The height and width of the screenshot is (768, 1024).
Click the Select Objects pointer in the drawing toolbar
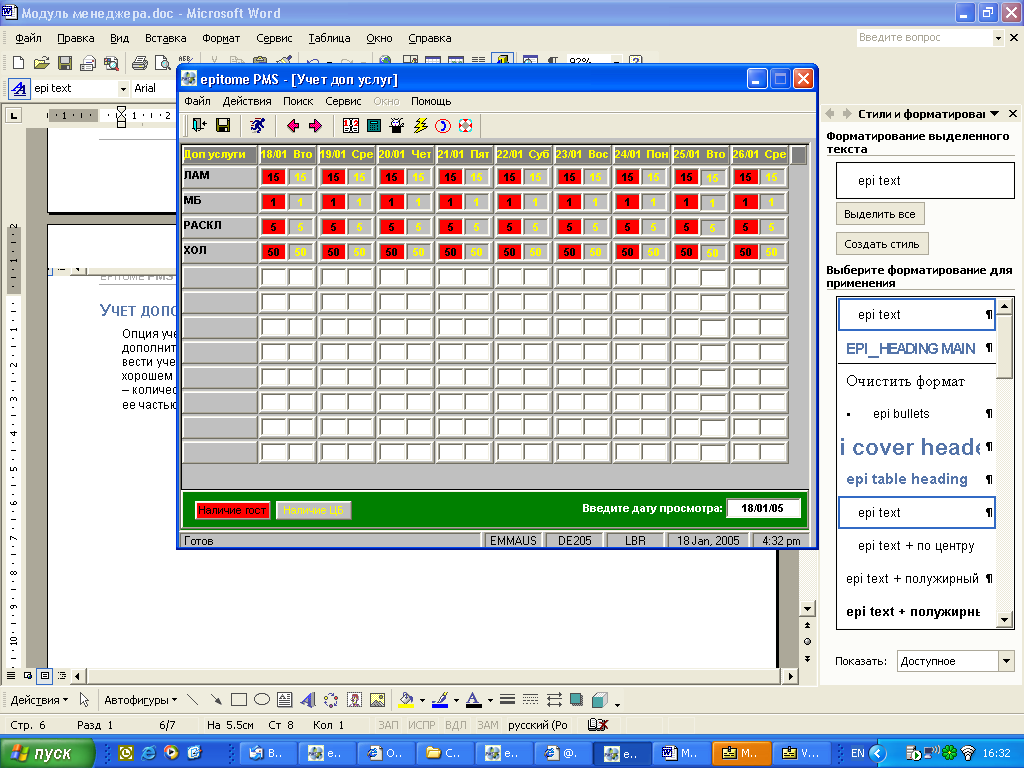pyautogui.click(x=84, y=700)
